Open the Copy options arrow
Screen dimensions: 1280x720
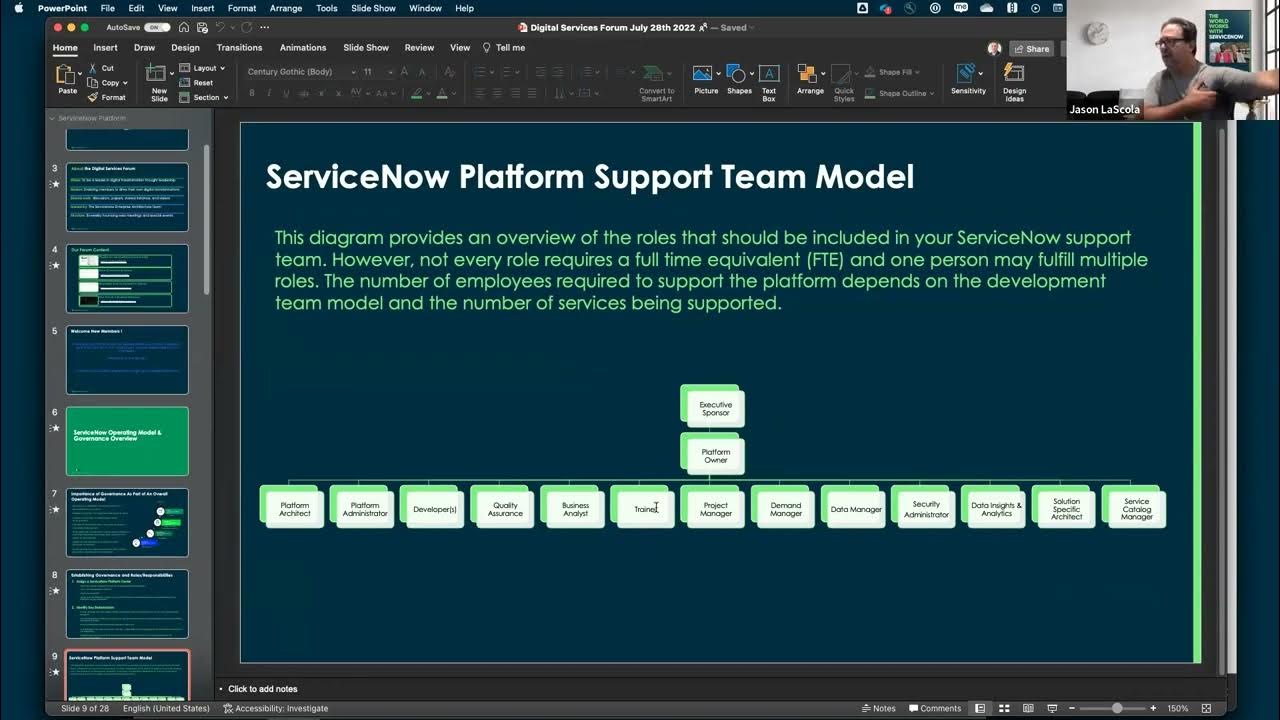pyautogui.click(x=127, y=83)
